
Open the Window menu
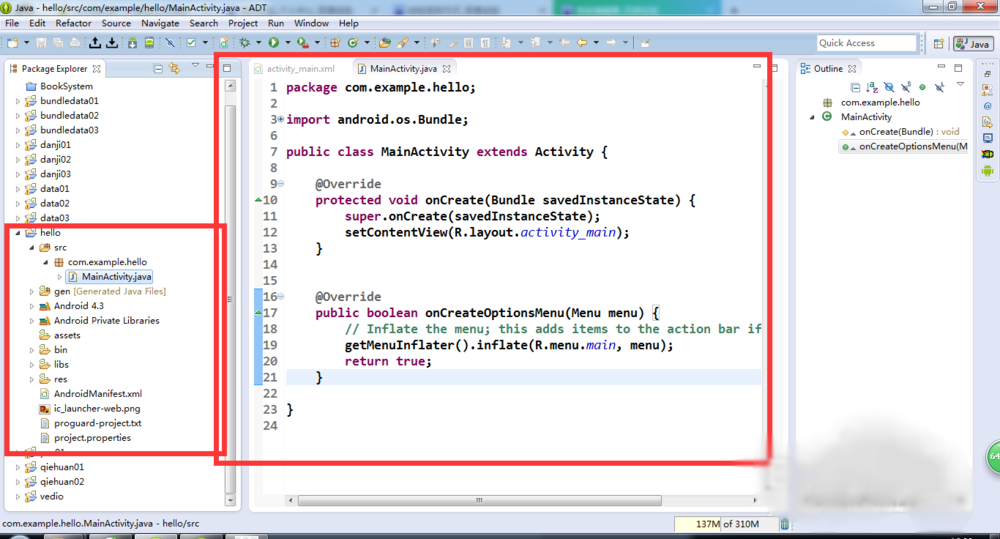pos(311,23)
